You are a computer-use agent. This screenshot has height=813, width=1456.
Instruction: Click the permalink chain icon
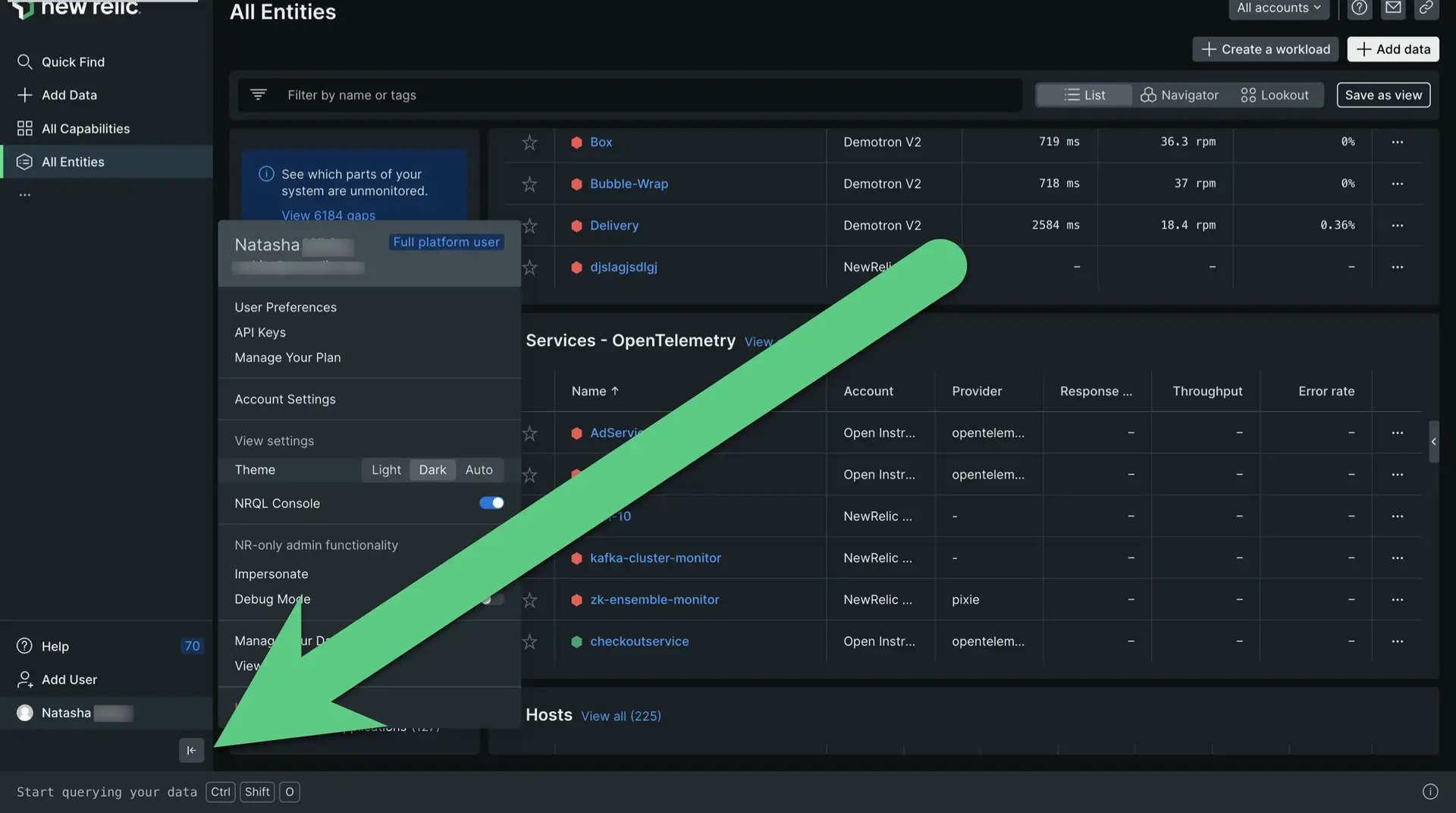click(1426, 8)
